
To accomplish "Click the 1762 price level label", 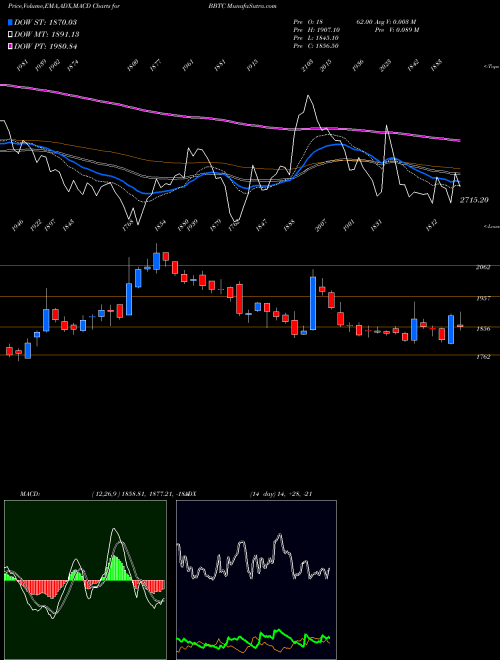I will (x=483, y=357).
